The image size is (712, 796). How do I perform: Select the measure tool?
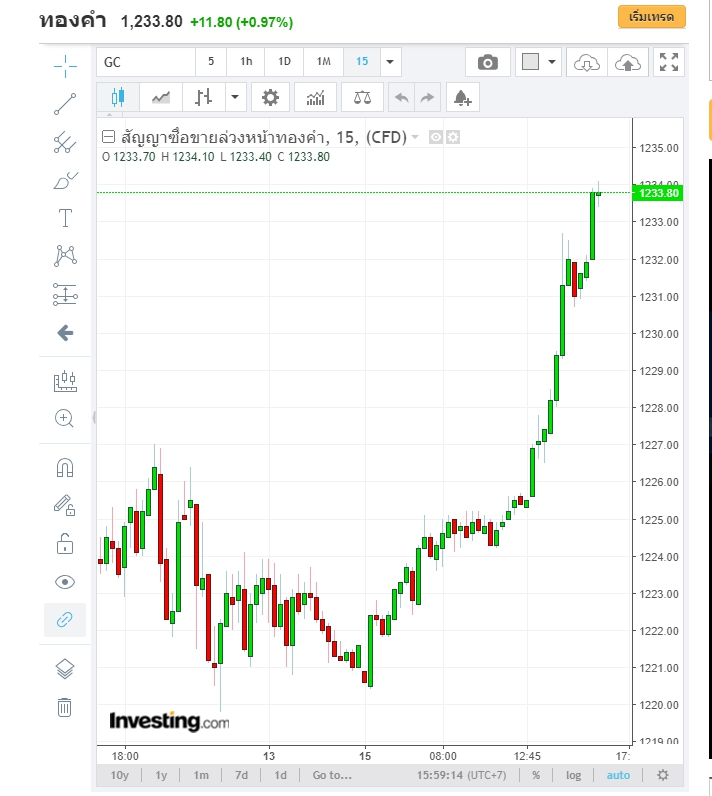pos(65,381)
